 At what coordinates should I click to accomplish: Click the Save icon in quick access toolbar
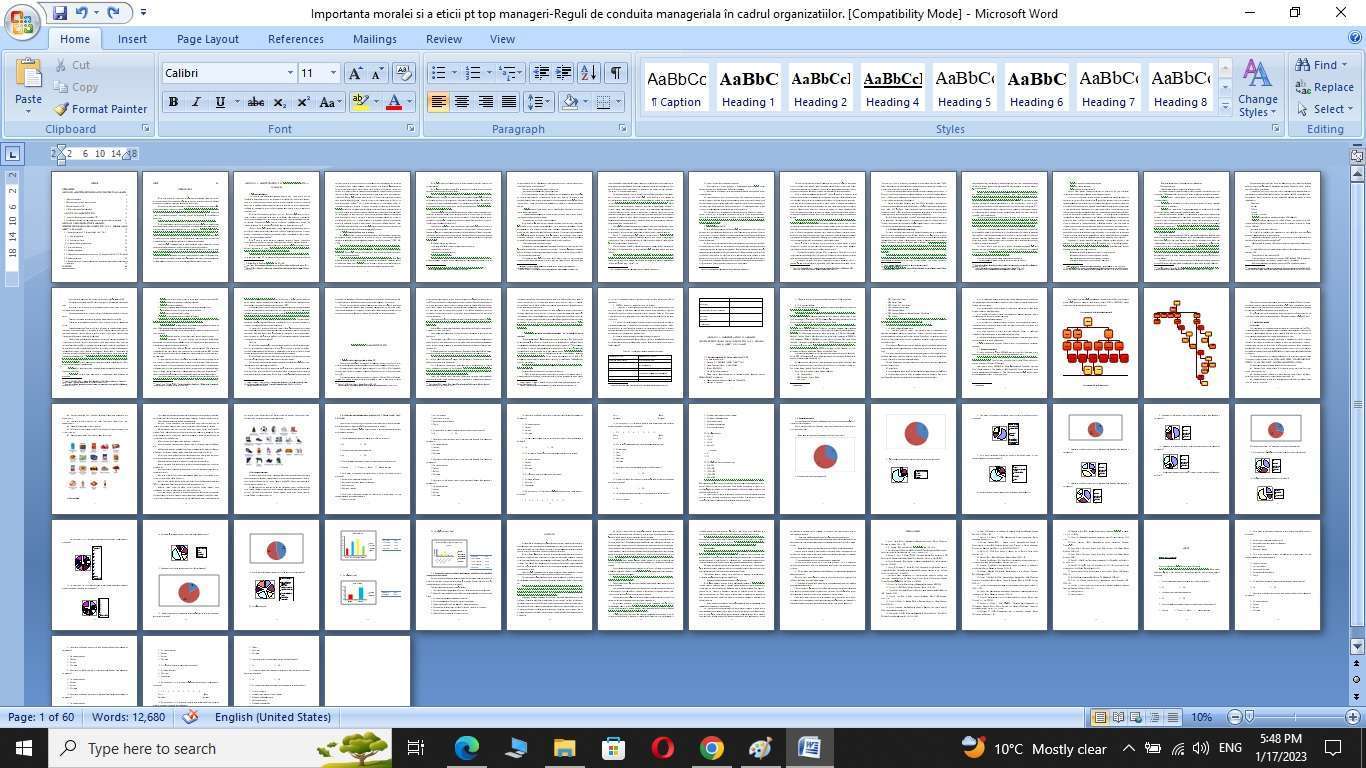coord(60,13)
